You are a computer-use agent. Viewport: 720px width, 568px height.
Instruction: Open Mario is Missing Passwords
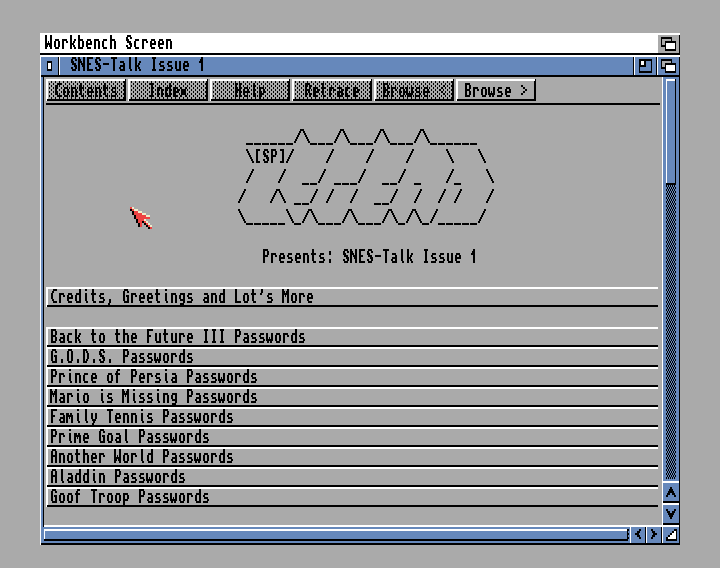pos(352,397)
